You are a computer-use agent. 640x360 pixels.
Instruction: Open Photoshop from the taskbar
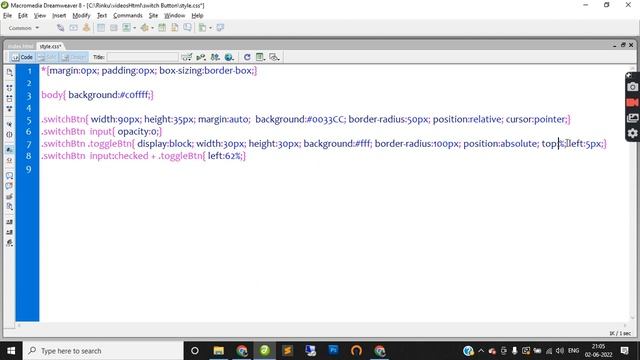click(333, 351)
